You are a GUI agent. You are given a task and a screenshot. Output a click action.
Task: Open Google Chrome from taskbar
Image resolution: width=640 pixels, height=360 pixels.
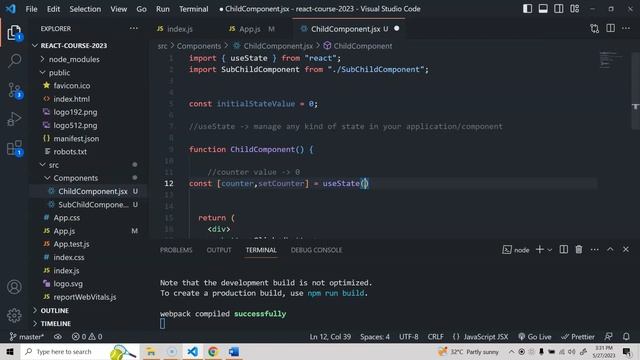[213, 351]
